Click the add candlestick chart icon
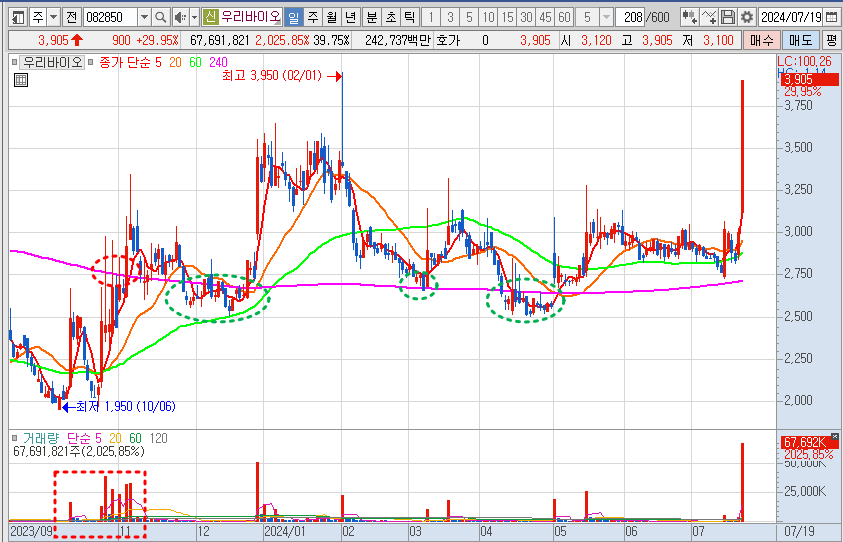The image size is (843, 542). coord(690,18)
